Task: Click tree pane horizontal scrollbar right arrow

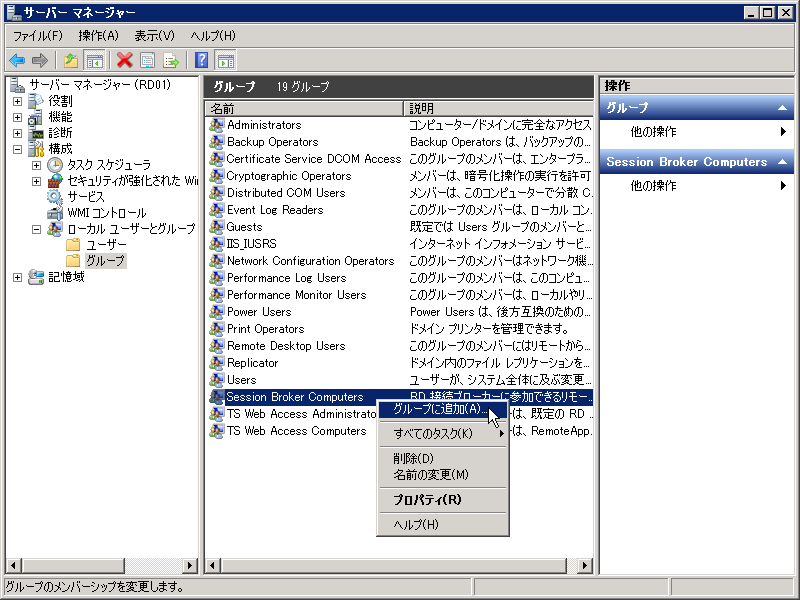Action: pos(189,565)
